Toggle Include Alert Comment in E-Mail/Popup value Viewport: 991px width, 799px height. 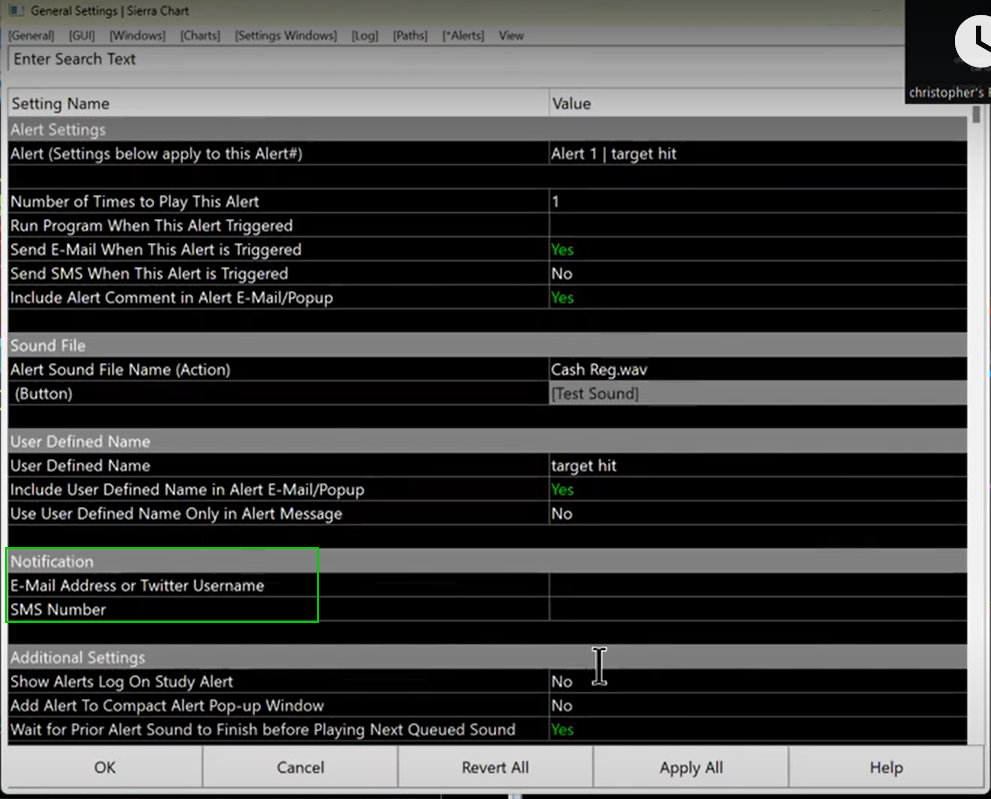[758, 298]
